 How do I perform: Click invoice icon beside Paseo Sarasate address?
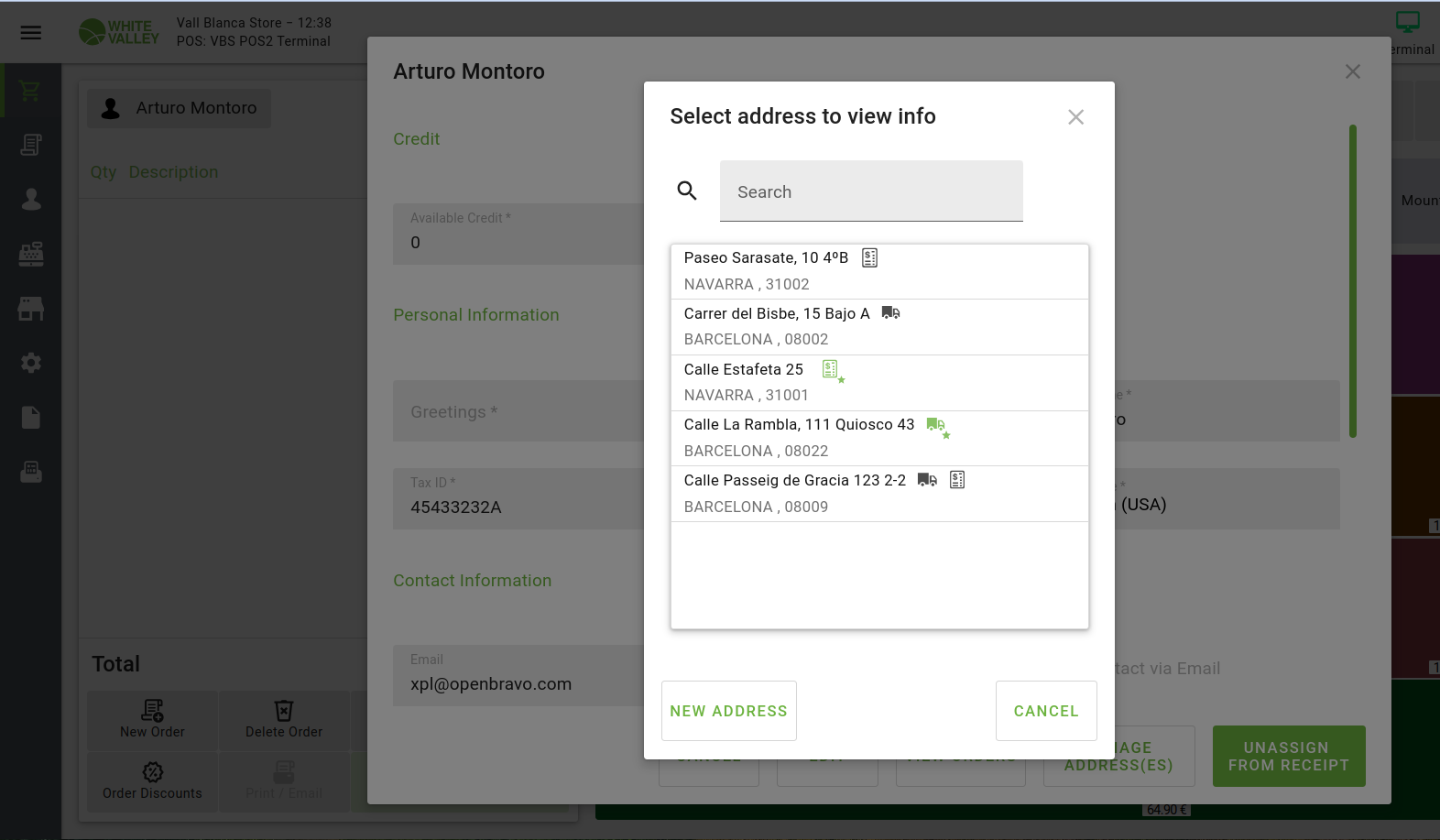pyautogui.click(x=869, y=258)
